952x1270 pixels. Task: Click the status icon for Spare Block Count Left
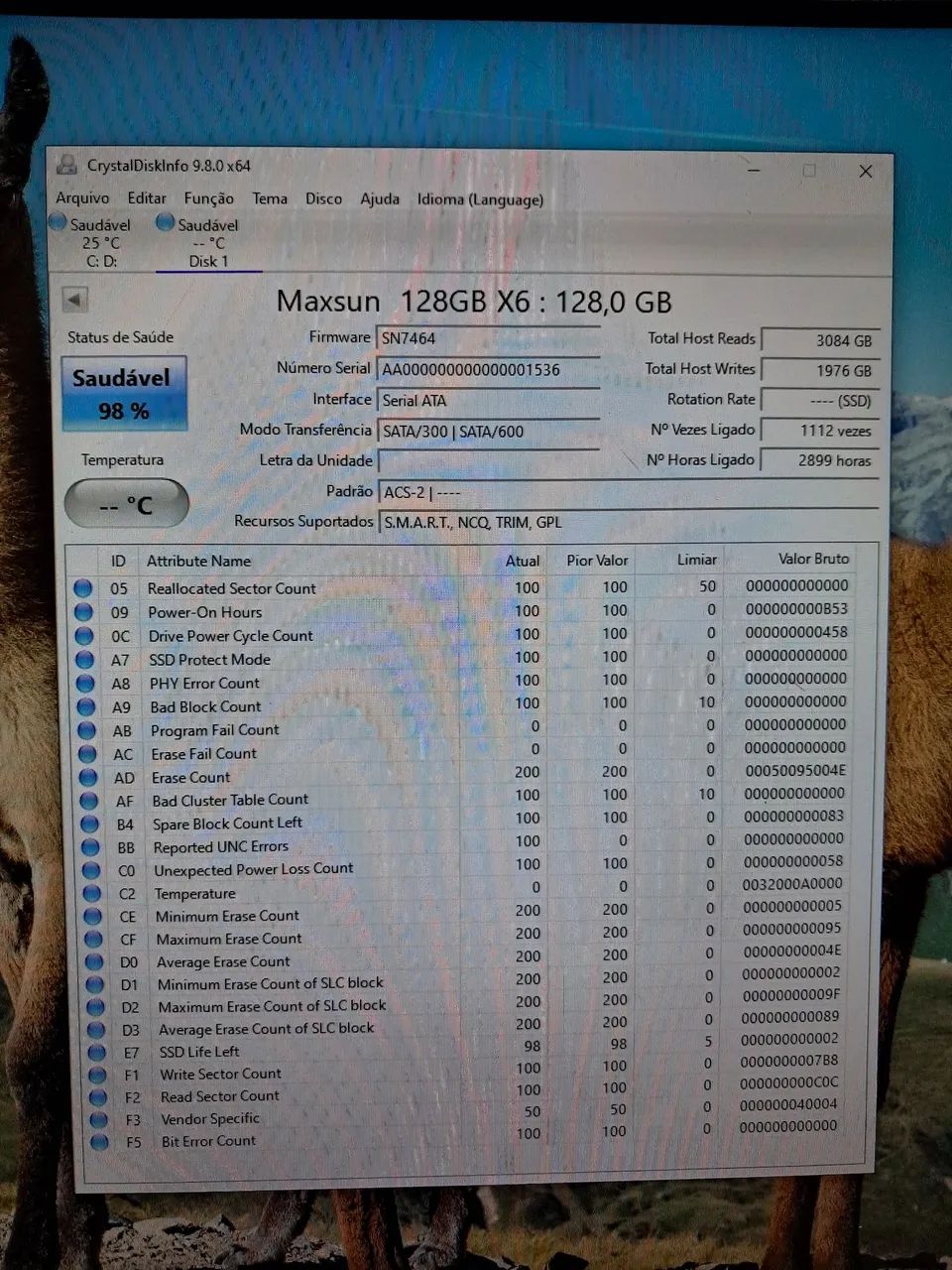(x=90, y=825)
